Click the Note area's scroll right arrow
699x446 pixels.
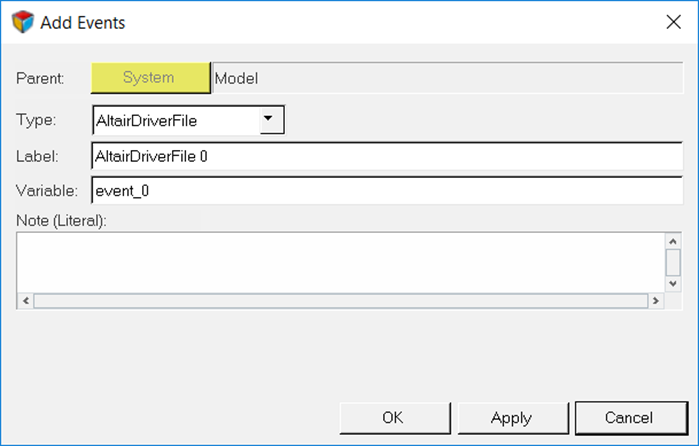click(655, 301)
